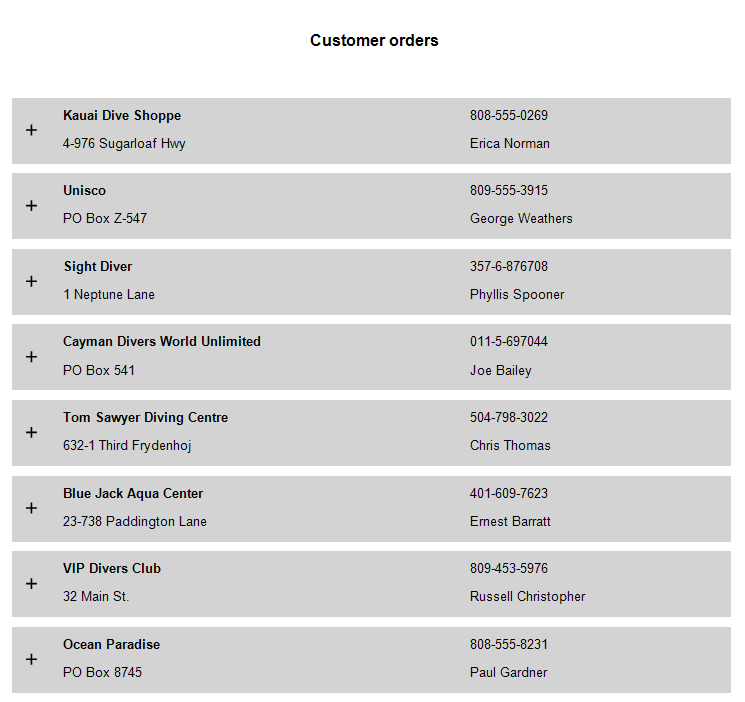
Task: Click phone number 809-453-5976
Action: coord(509,569)
